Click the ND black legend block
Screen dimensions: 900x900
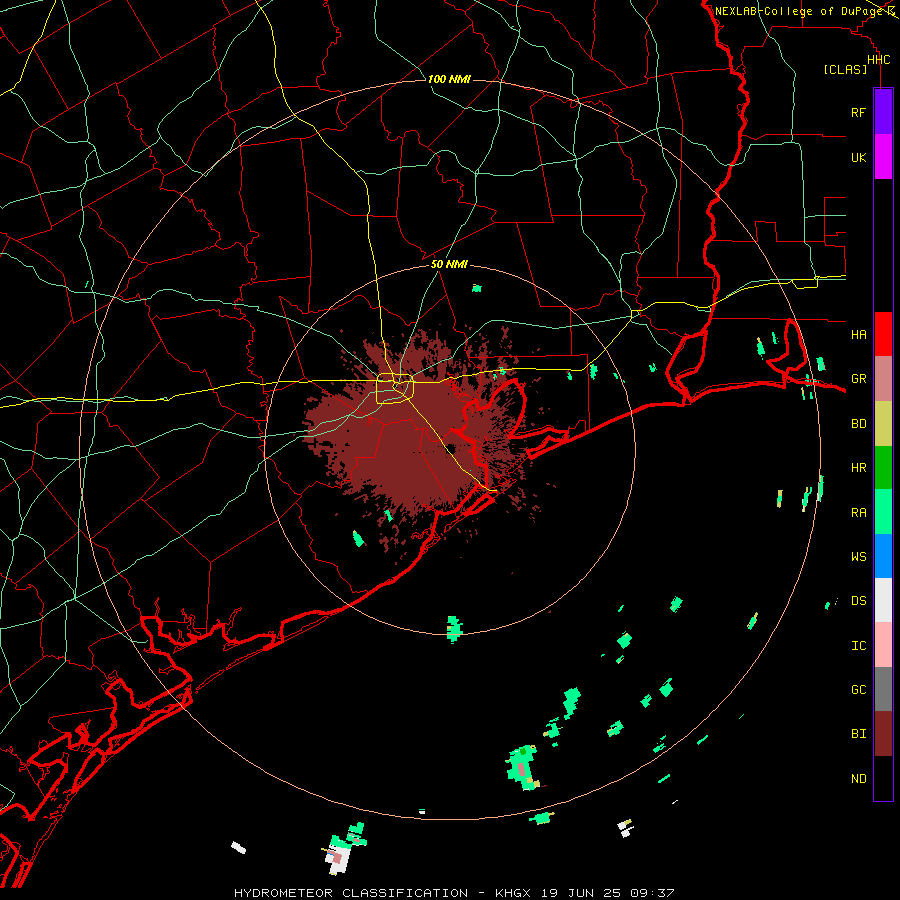[883, 778]
